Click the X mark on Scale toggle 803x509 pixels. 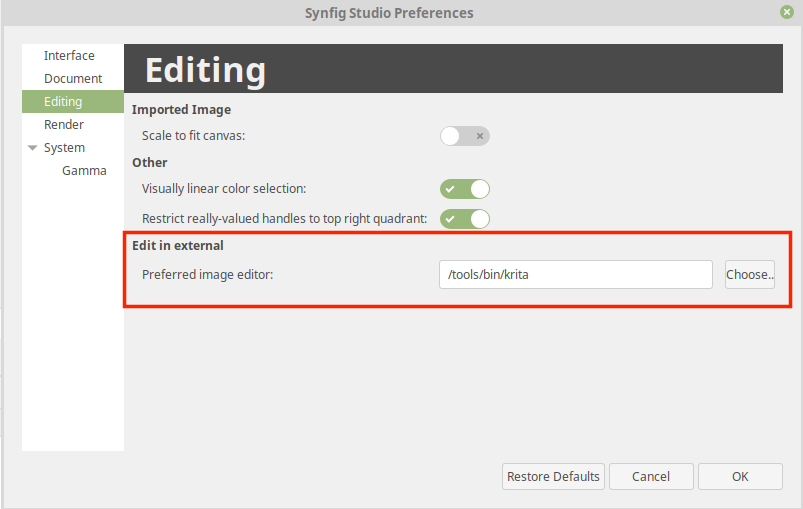click(x=480, y=136)
